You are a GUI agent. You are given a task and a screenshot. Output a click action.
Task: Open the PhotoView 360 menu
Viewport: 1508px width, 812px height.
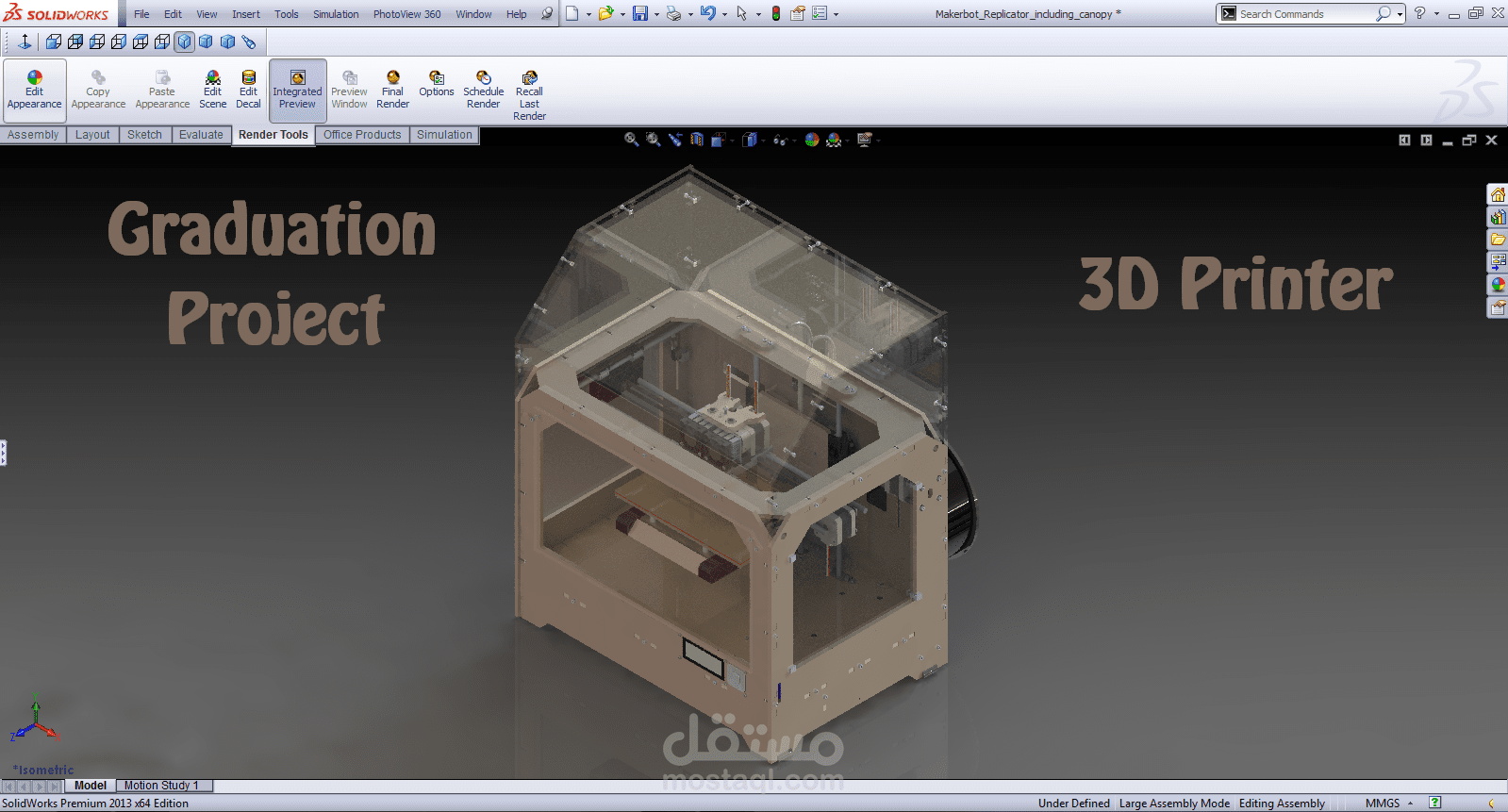click(406, 14)
